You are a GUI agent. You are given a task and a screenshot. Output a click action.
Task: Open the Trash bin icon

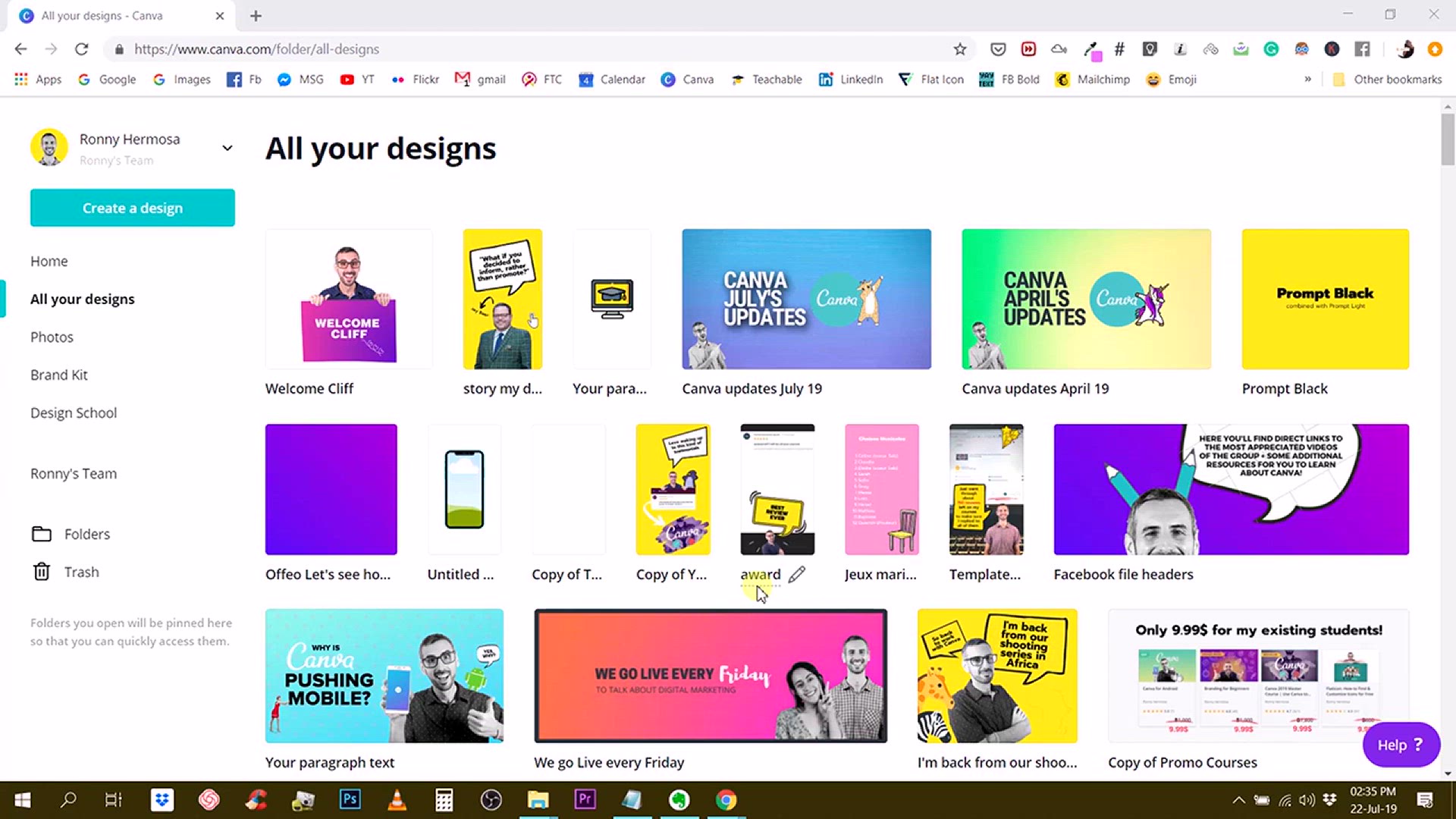coord(42,572)
